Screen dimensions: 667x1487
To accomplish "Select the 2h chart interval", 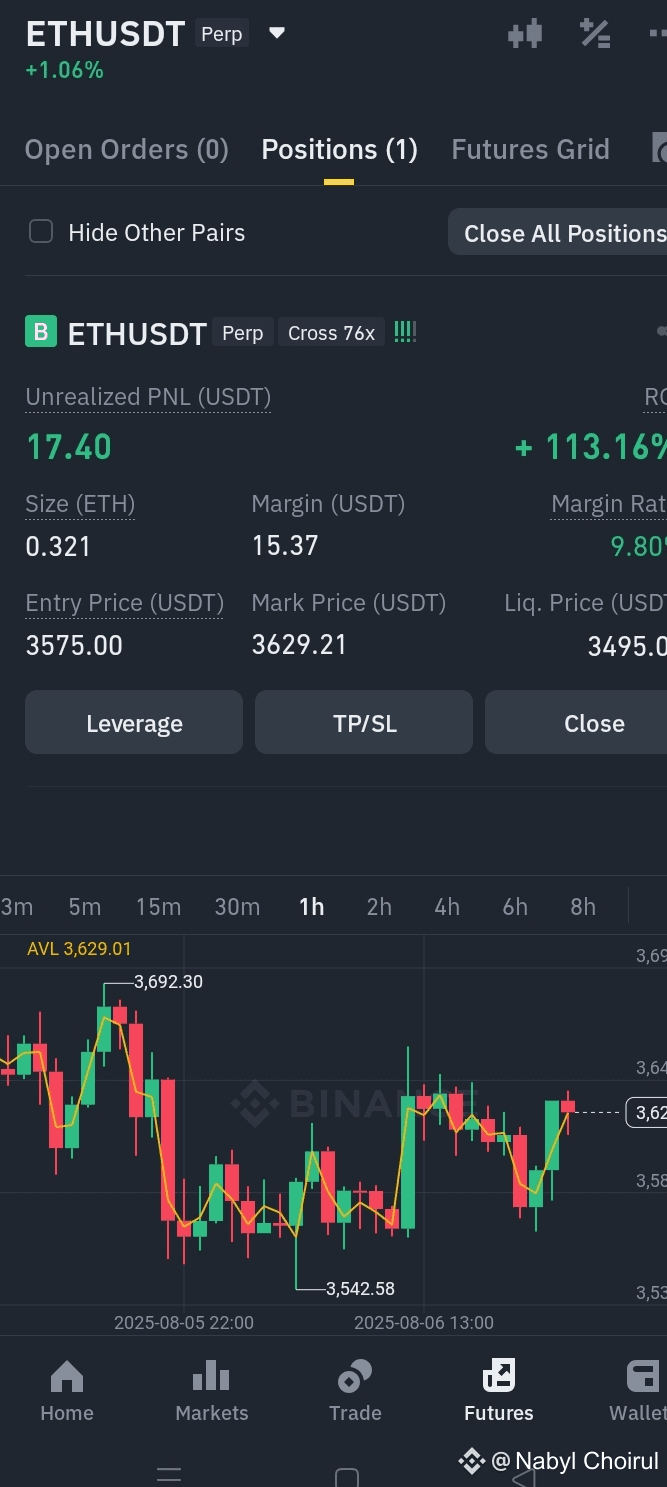I will click(379, 907).
